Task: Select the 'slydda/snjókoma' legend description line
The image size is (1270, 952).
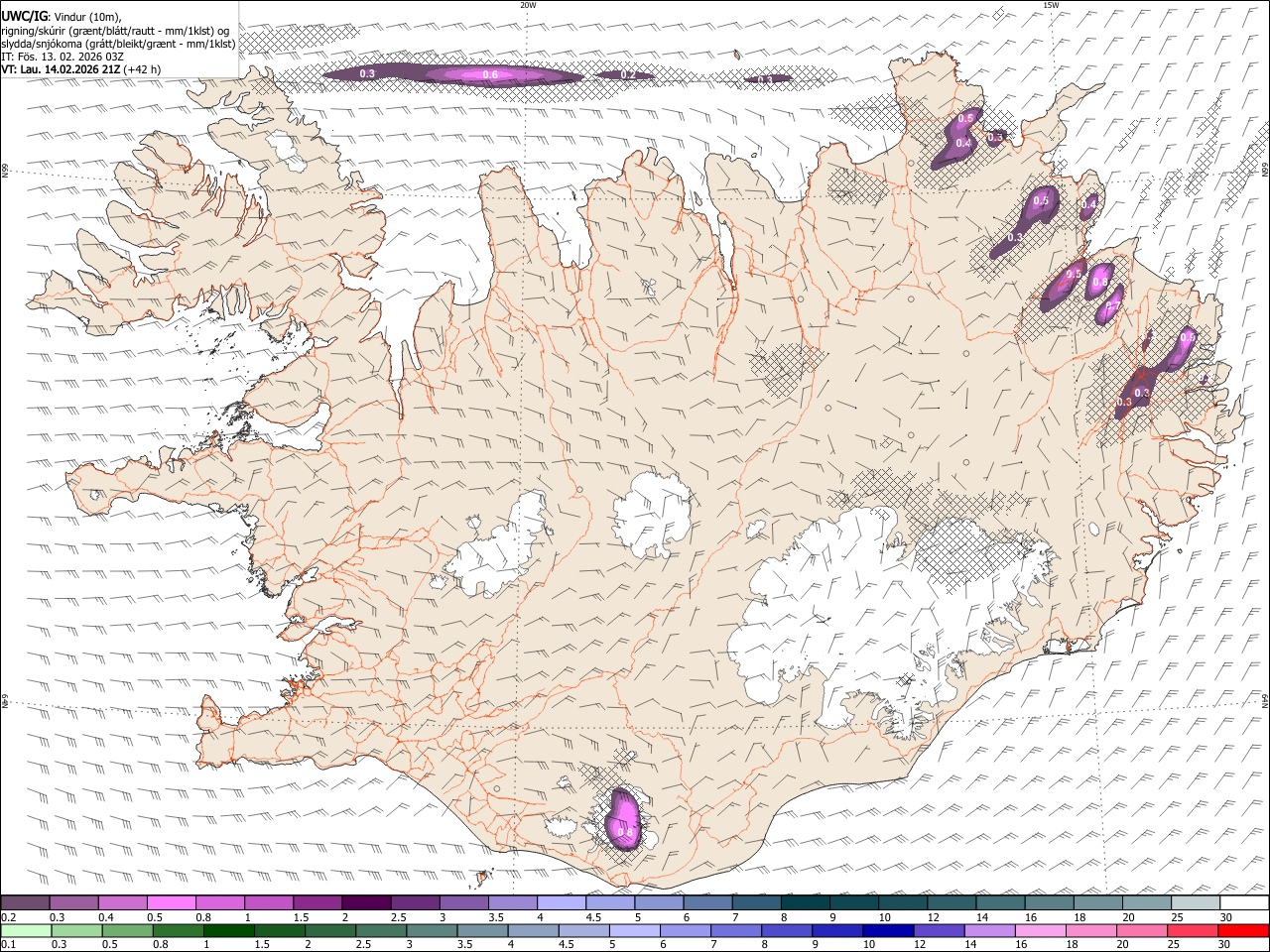Action: 119,44
